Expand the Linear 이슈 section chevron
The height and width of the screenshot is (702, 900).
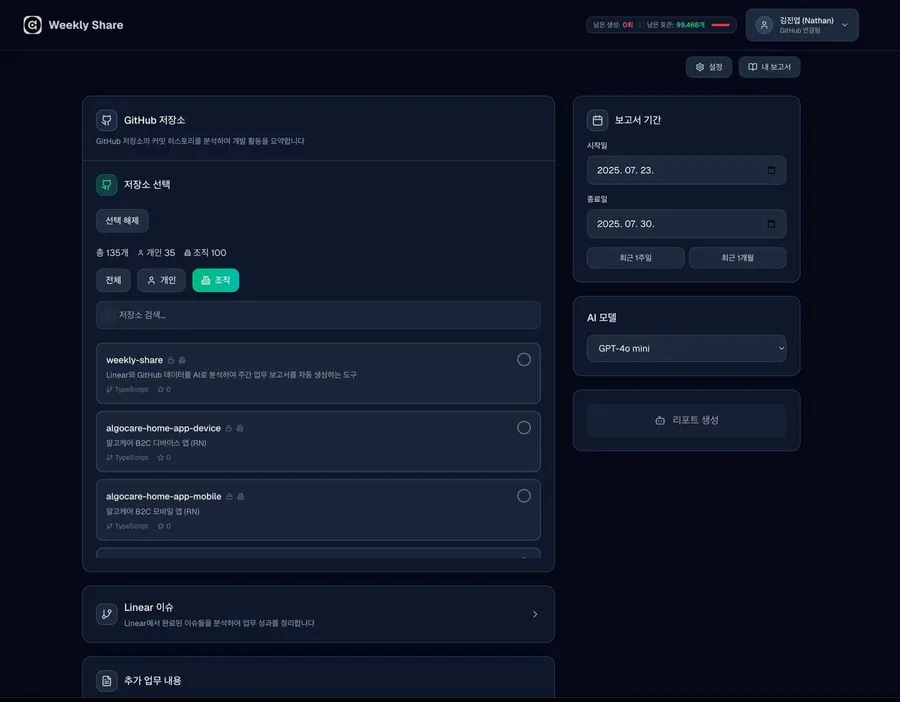click(535, 614)
